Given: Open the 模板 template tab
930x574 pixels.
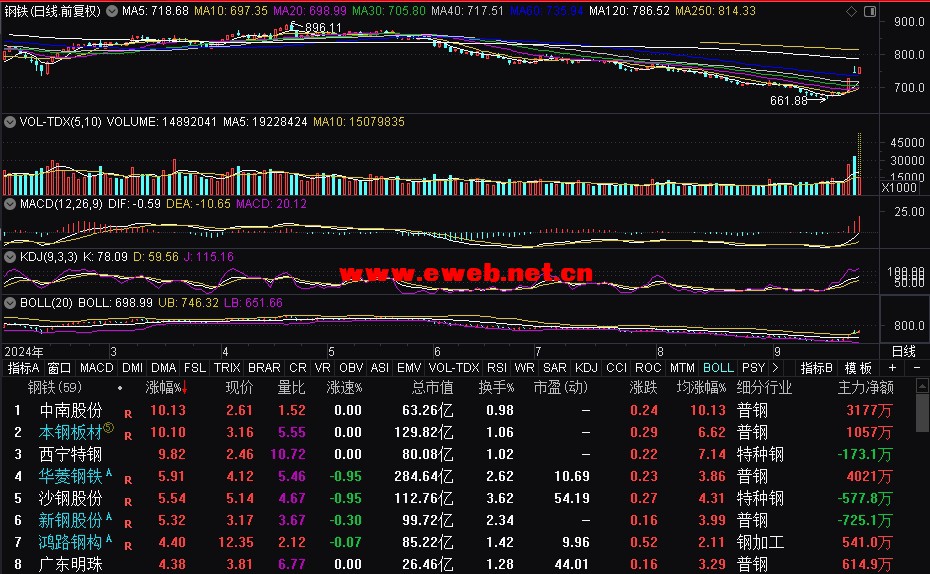Looking at the screenshot, I should pos(858,368).
